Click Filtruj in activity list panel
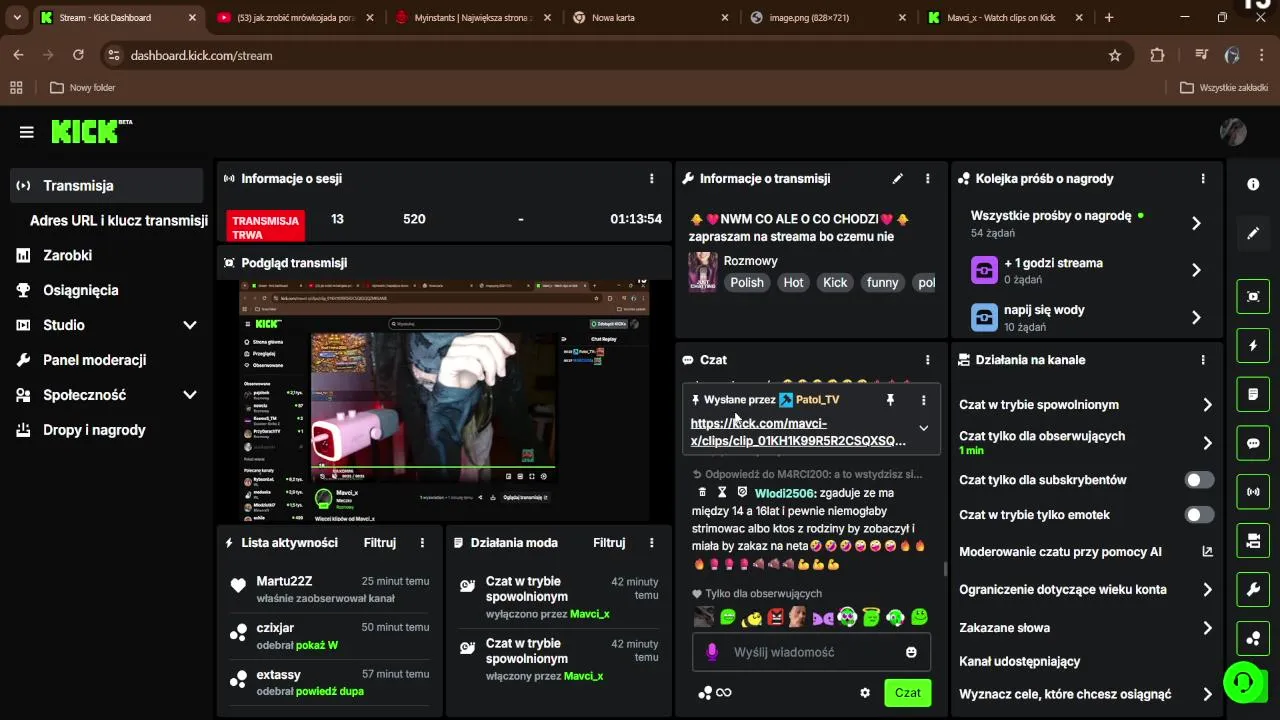This screenshot has width=1280, height=720. 380,543
